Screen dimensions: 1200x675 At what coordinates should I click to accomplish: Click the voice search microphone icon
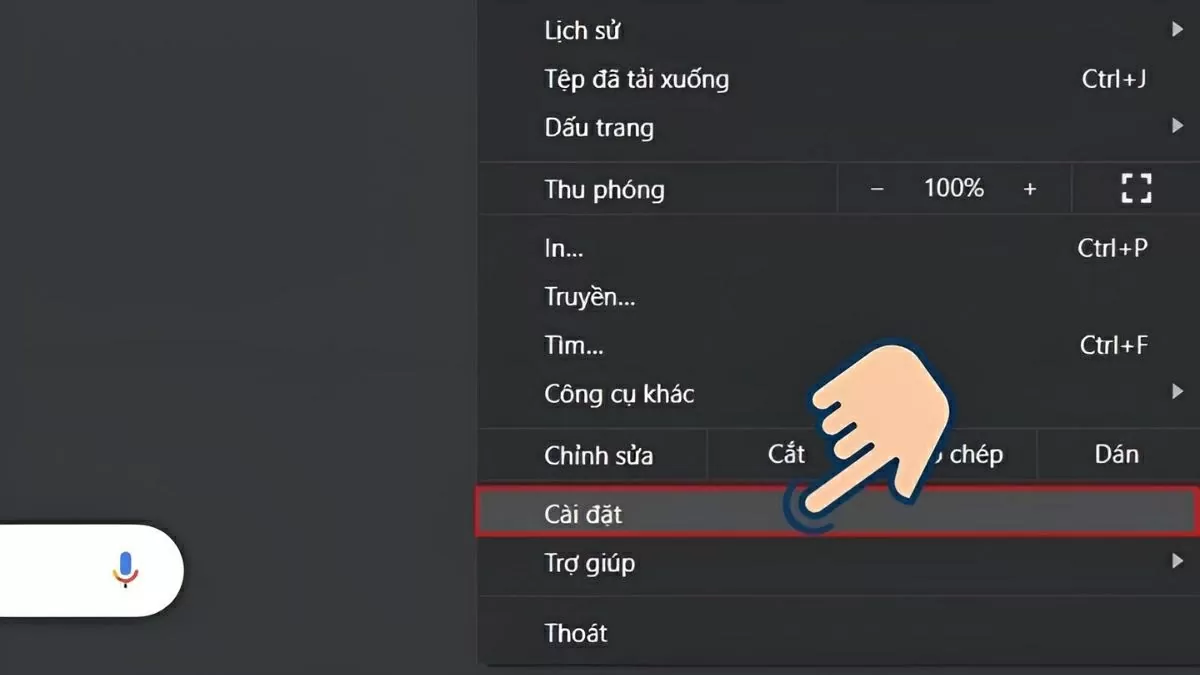pos(124,569)
